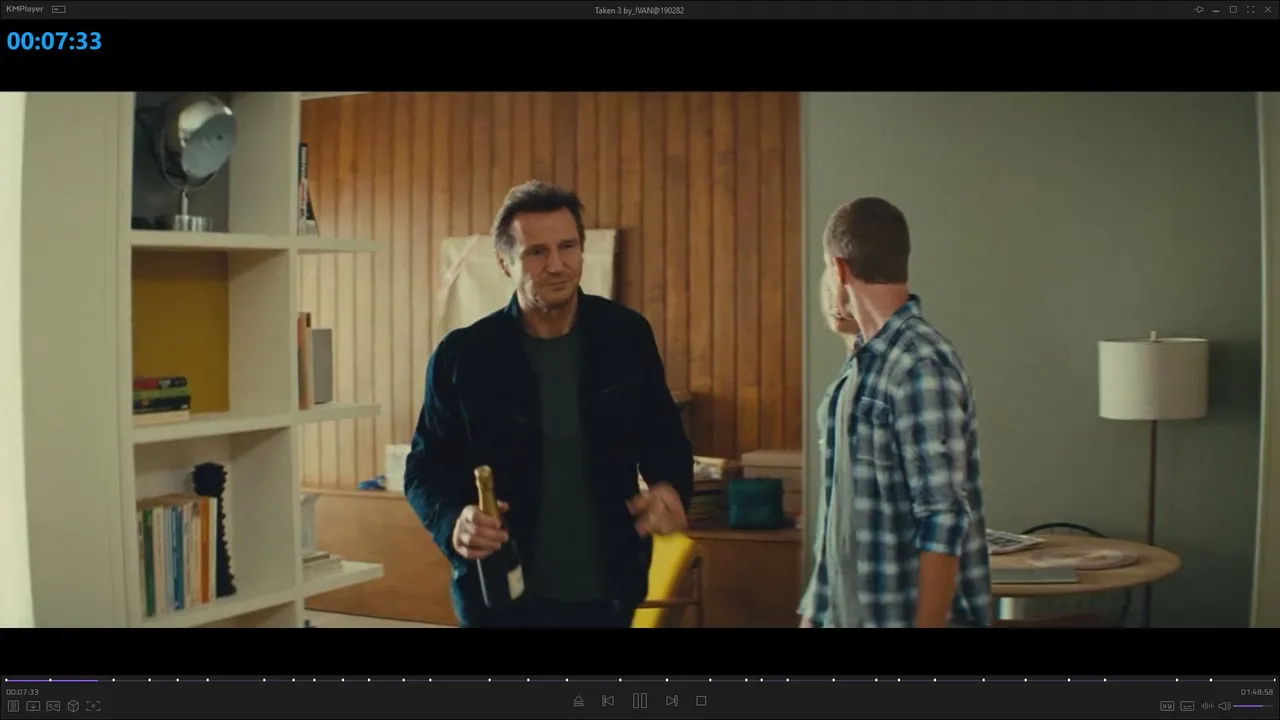Stop the video playback
Viewport: 1280px width, 720px height.
click(701, 701)
